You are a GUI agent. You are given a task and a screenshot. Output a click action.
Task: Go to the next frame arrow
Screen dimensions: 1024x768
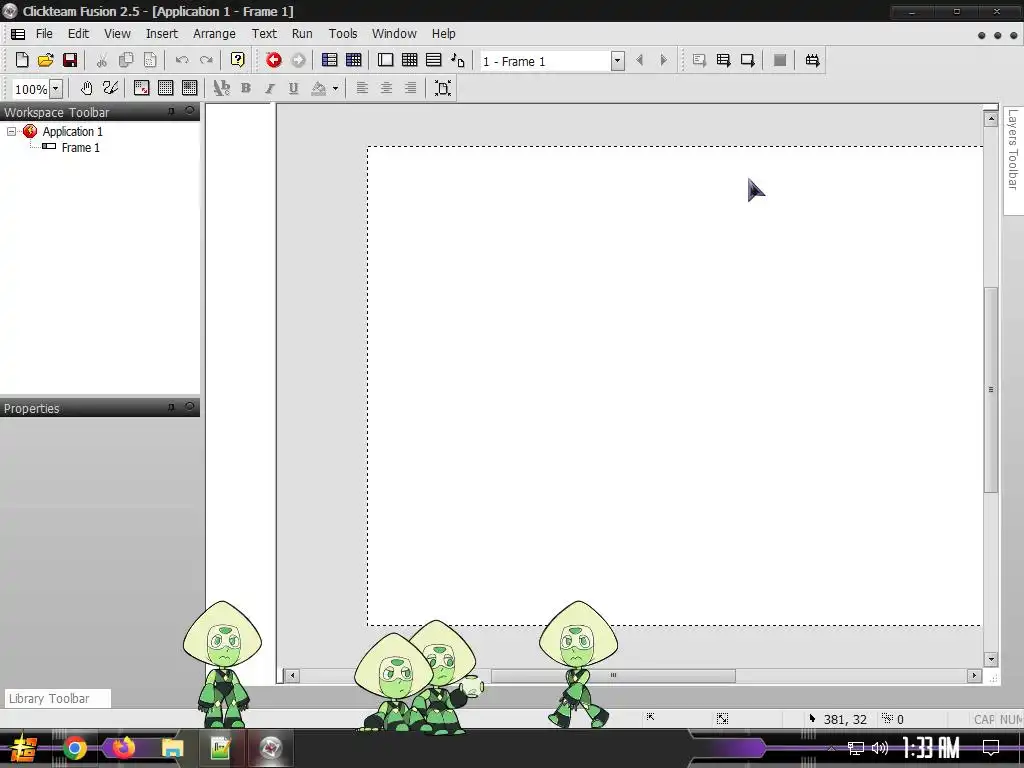[664, 60]
